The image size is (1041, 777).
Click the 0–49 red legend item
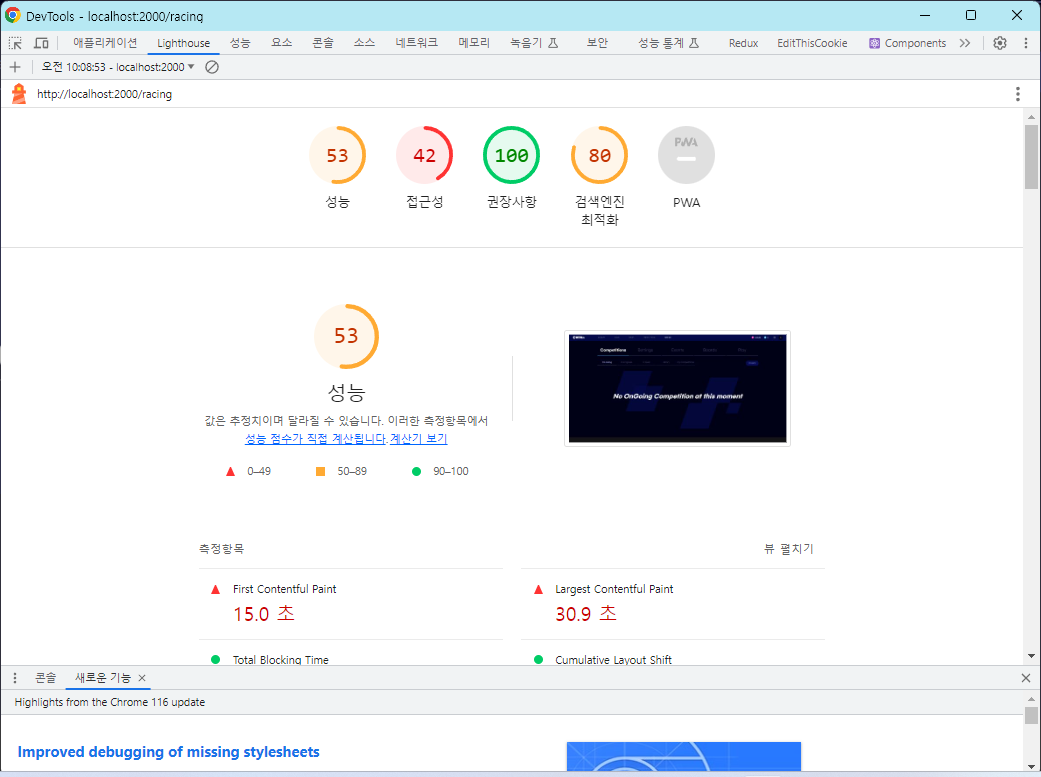[248, 472]
